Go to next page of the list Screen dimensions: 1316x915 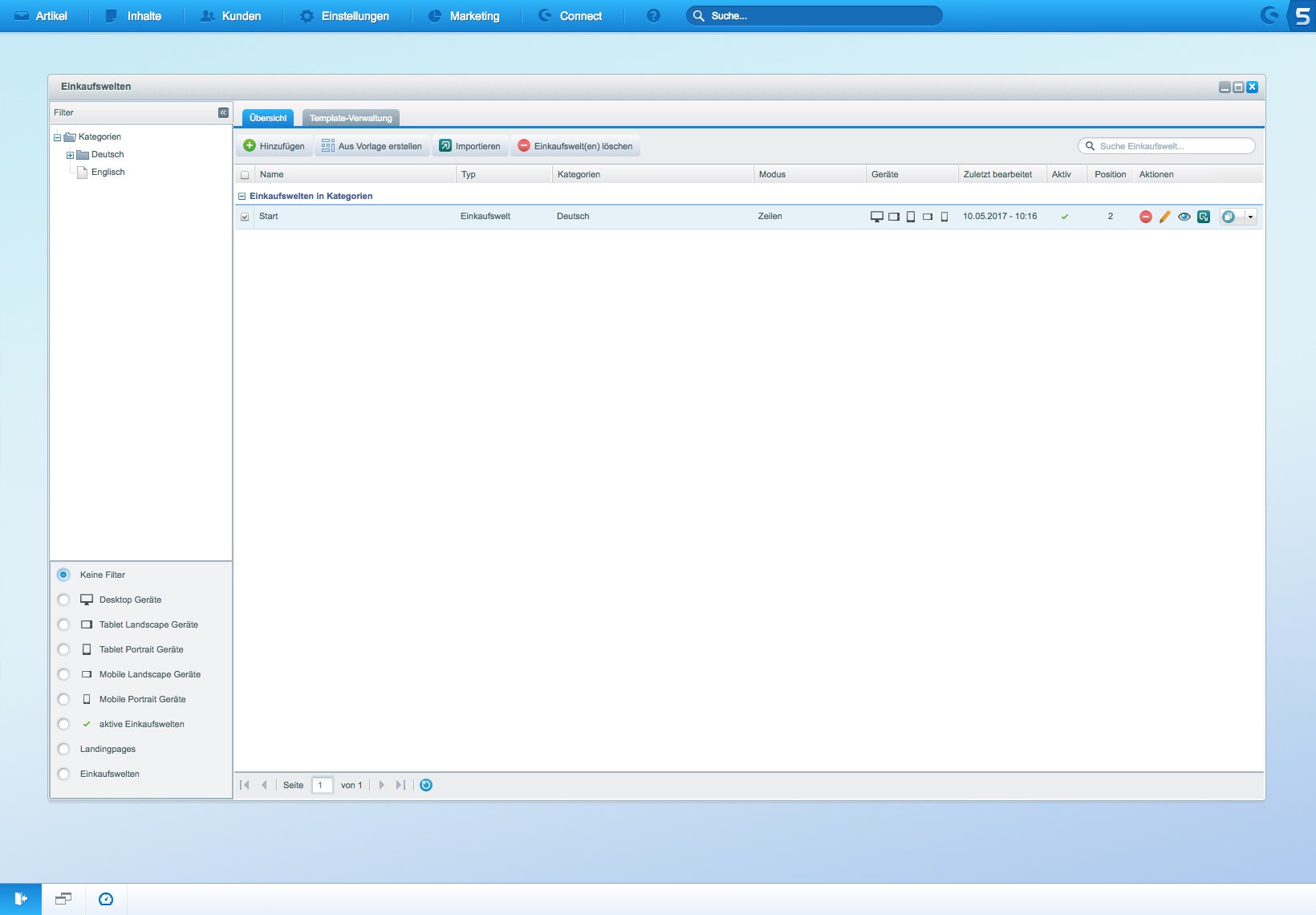[381, 785]
